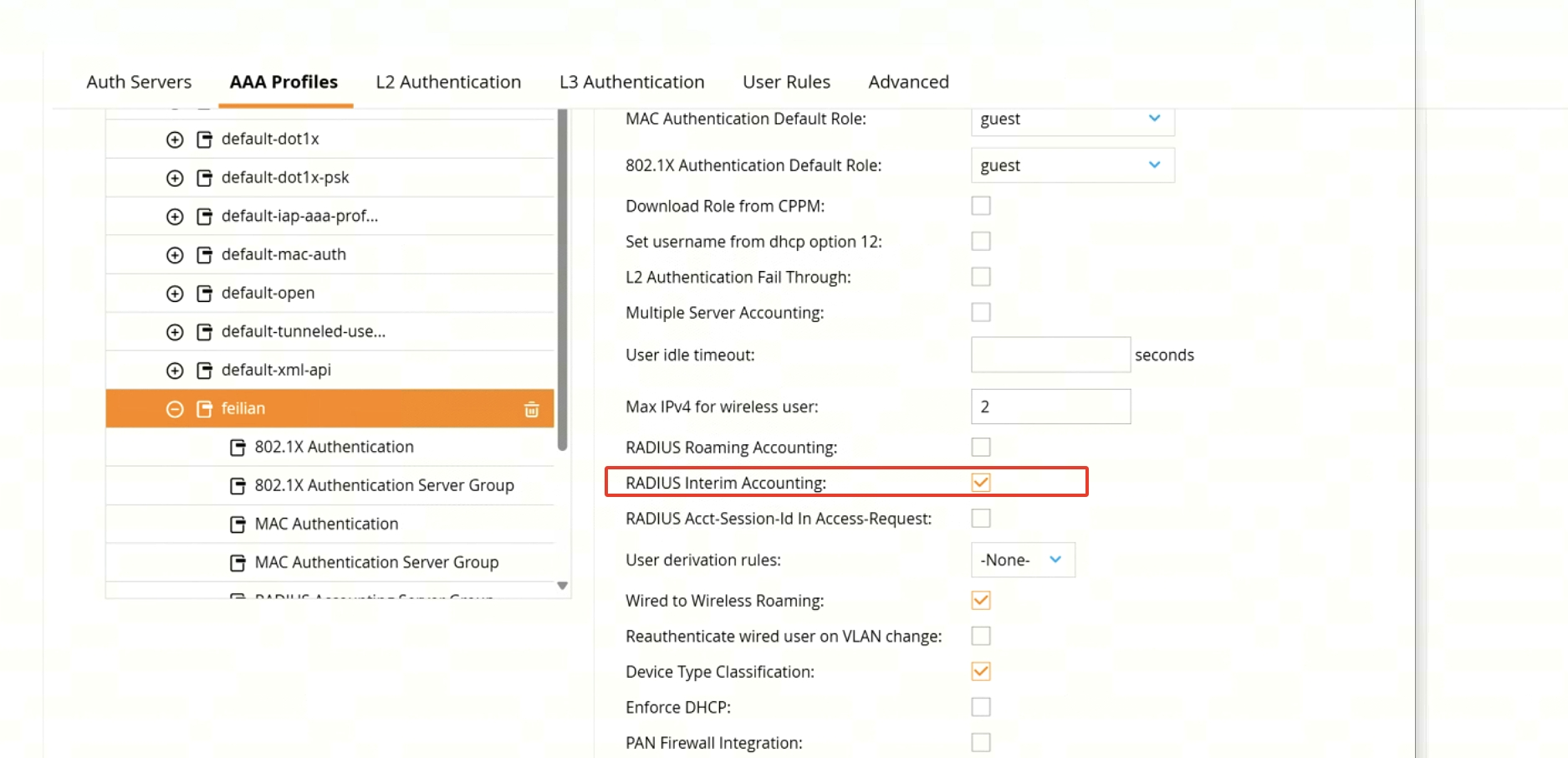Select 802.1X Authentication Server Group item

[329, 486]
